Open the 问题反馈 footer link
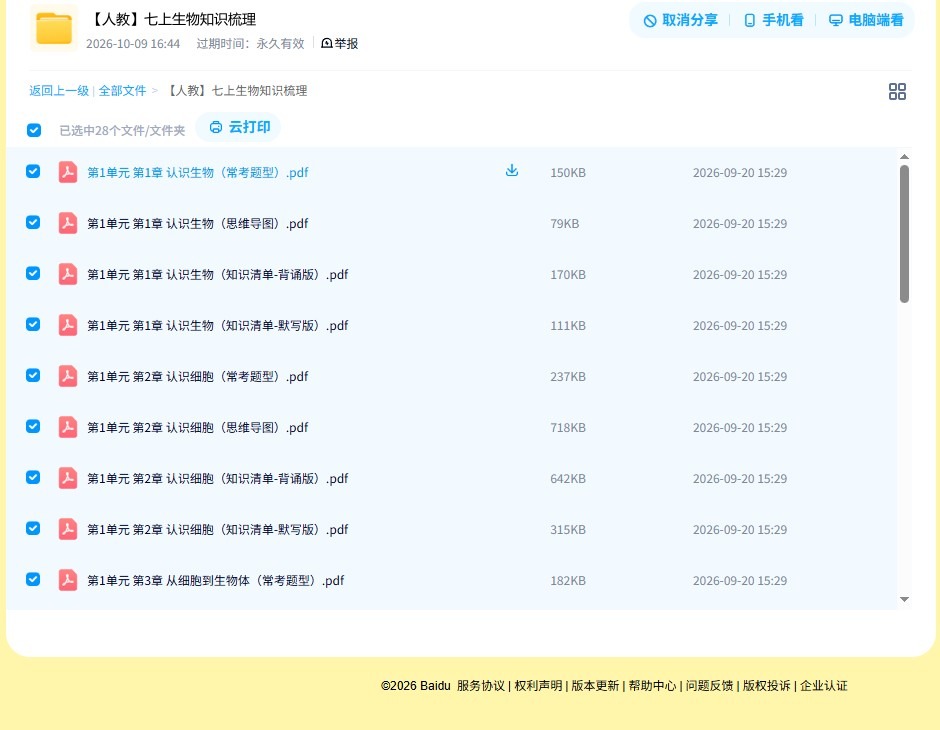 tap(710, 686)
